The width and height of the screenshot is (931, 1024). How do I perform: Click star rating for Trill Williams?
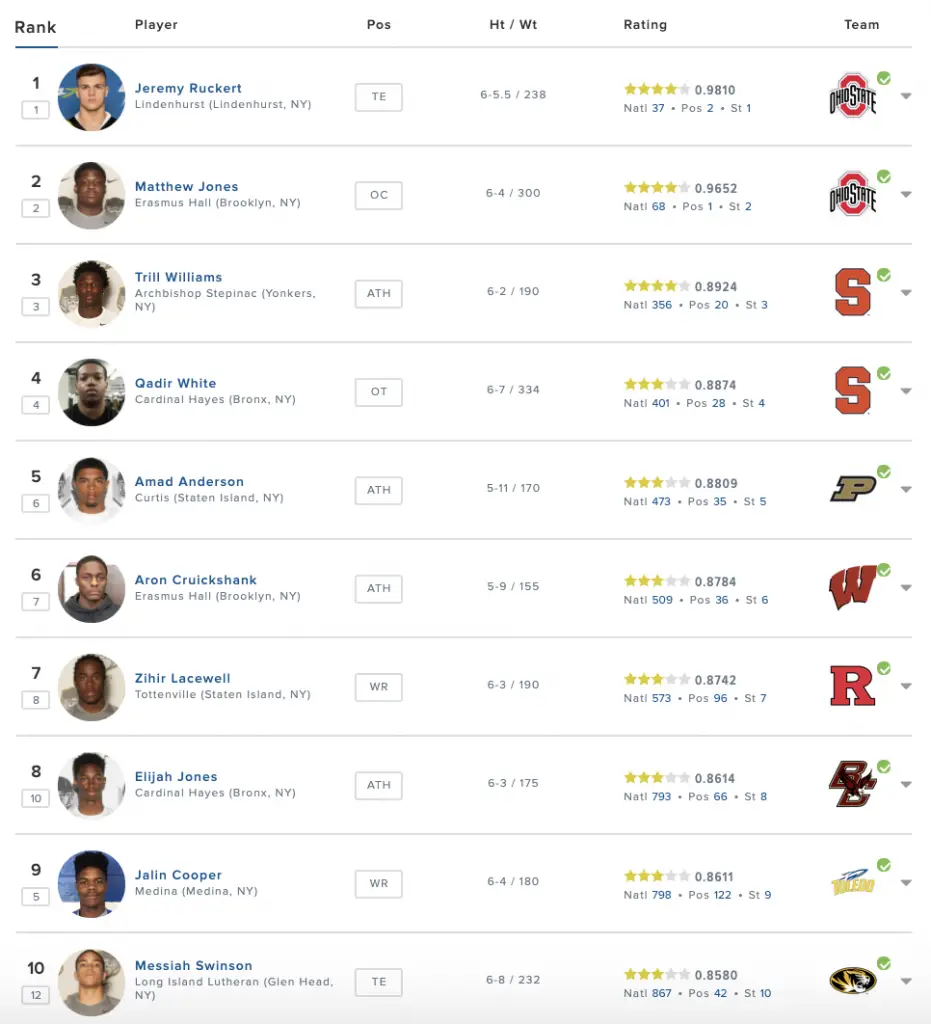click(657, 286)
